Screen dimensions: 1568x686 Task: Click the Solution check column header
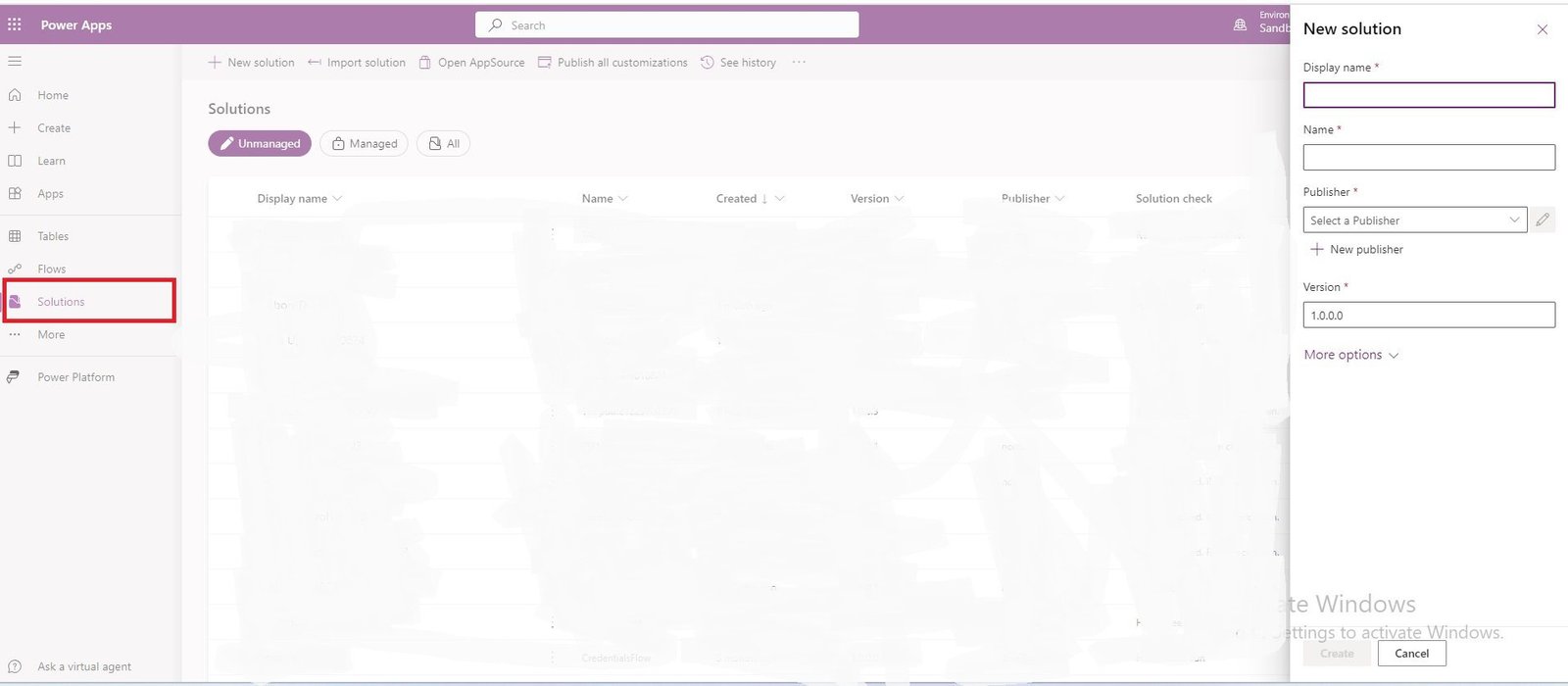point(1174,198)
